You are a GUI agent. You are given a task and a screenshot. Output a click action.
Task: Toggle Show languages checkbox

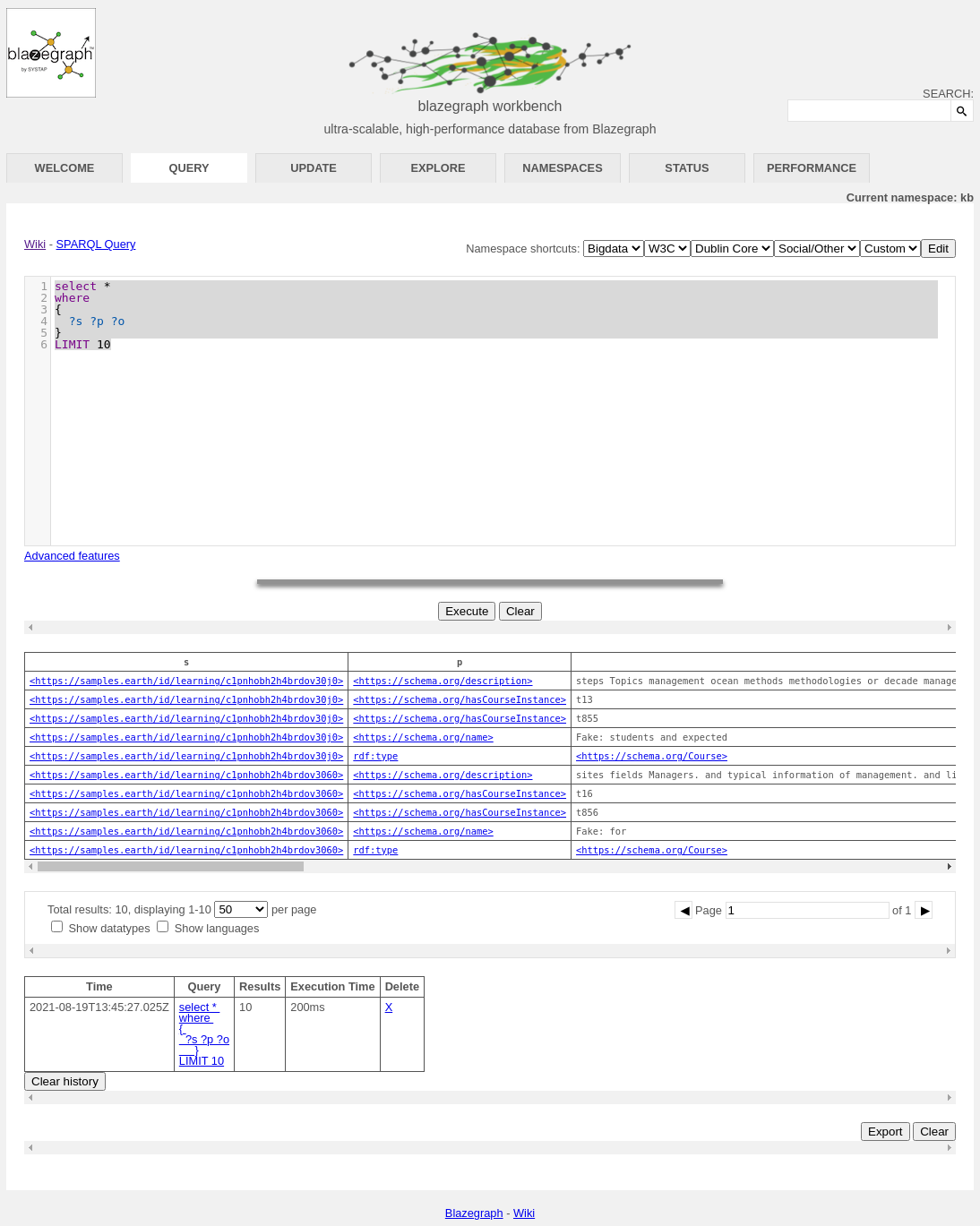pos(163,927)
